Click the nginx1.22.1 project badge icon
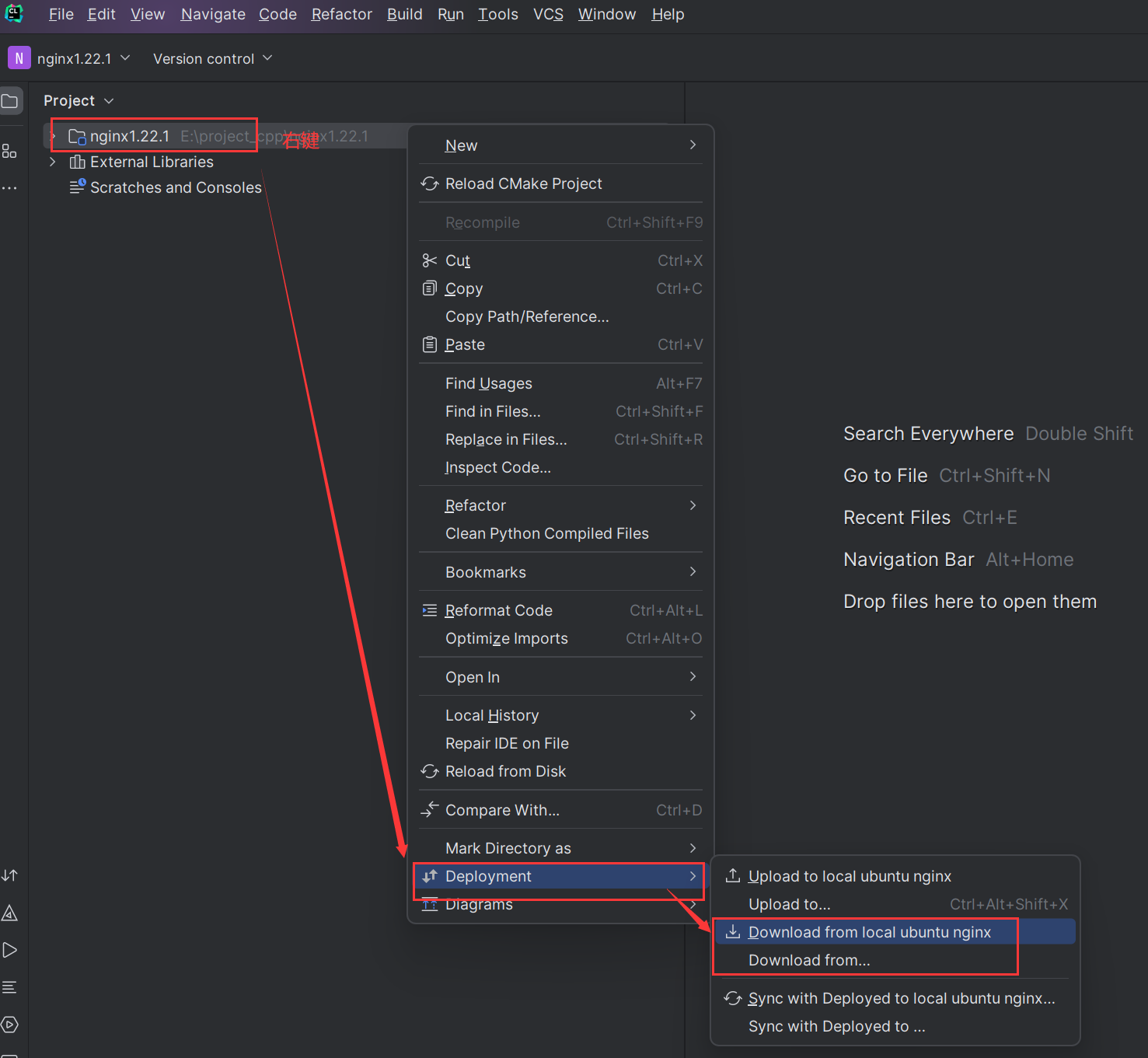 pos(19,58)
